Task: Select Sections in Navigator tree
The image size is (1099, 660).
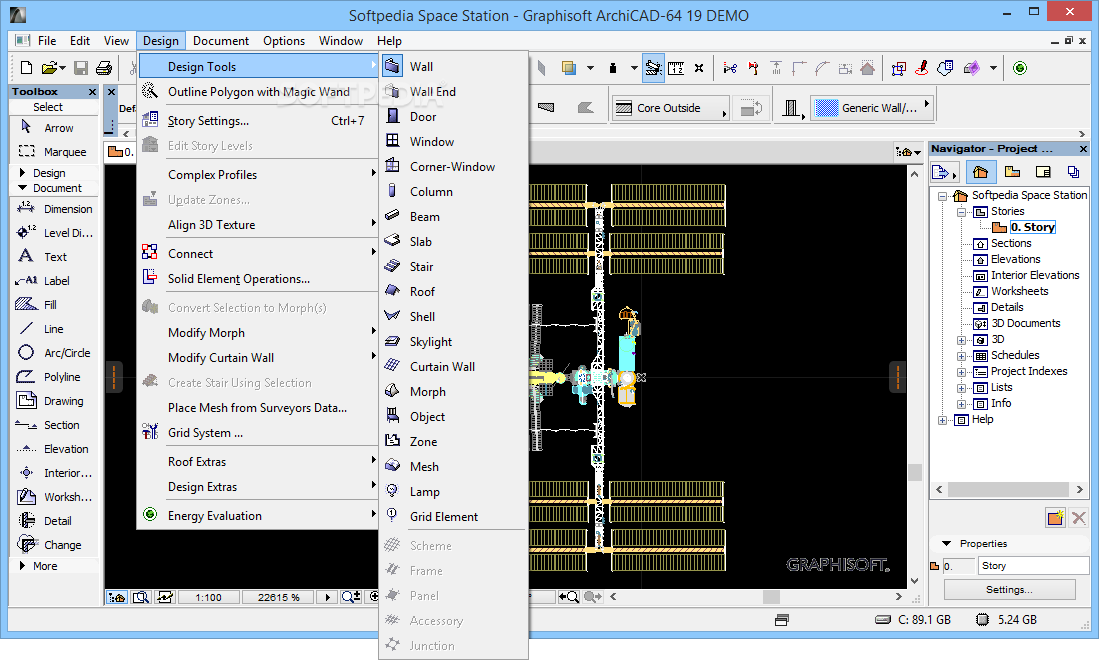Action: tap(1011, 243)
